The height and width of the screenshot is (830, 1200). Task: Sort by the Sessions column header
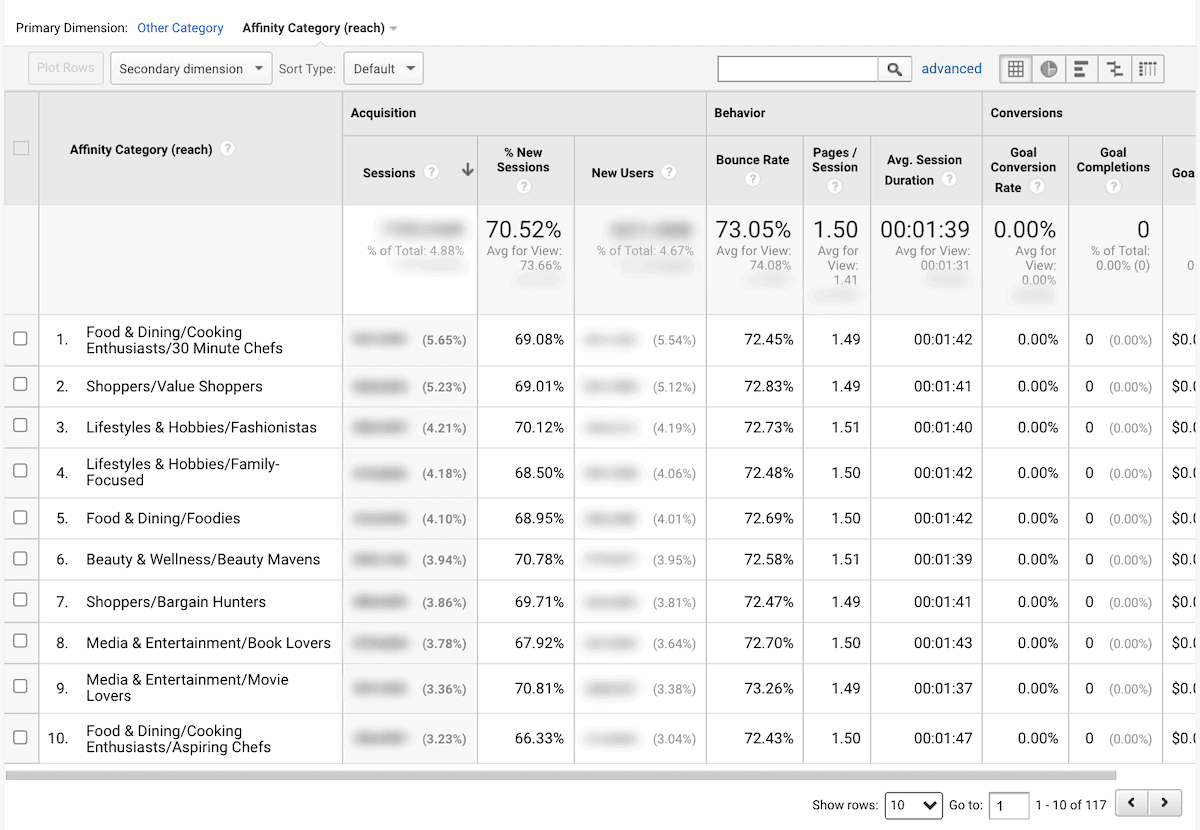pos(389,173)
